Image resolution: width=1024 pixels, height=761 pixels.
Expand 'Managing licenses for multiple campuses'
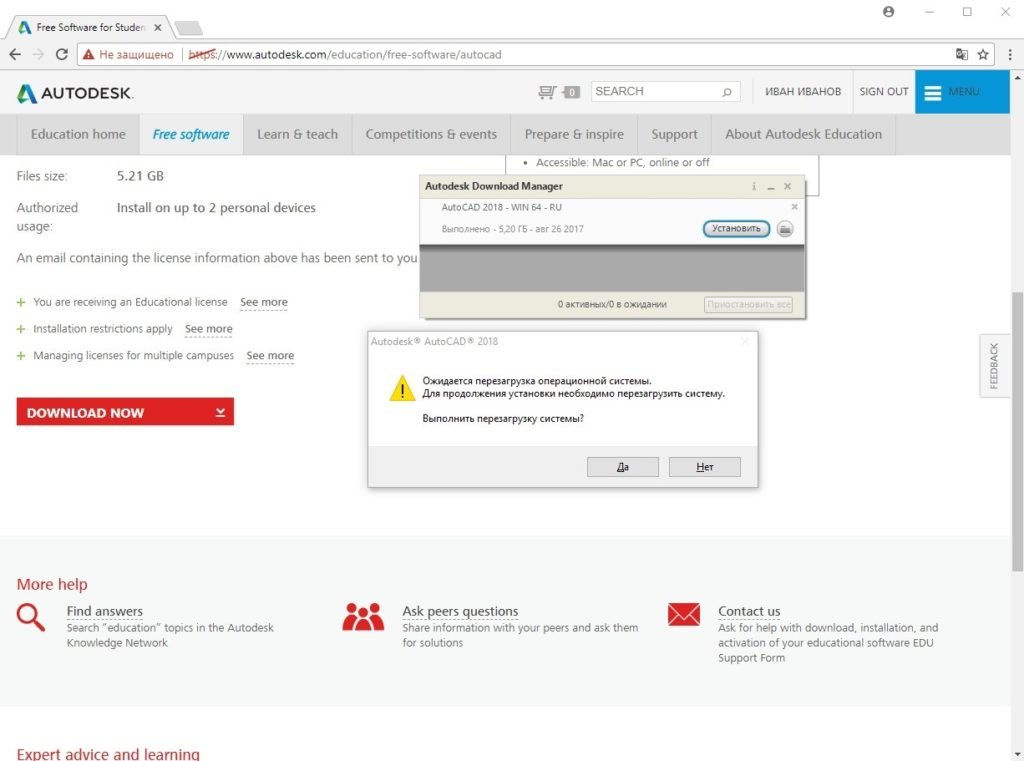pos(270,356)
